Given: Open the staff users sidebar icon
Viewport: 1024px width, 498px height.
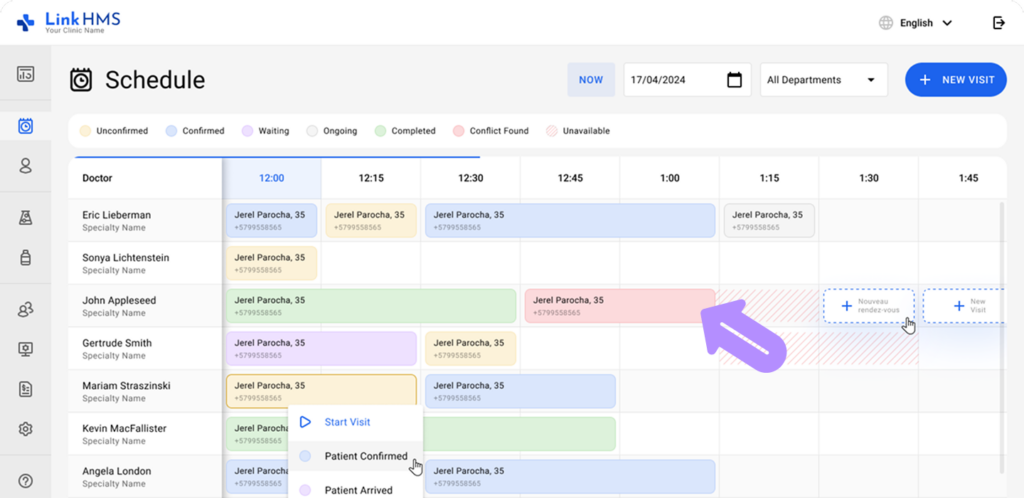Looking at the screenshot, I should click(x=25, y=310).
